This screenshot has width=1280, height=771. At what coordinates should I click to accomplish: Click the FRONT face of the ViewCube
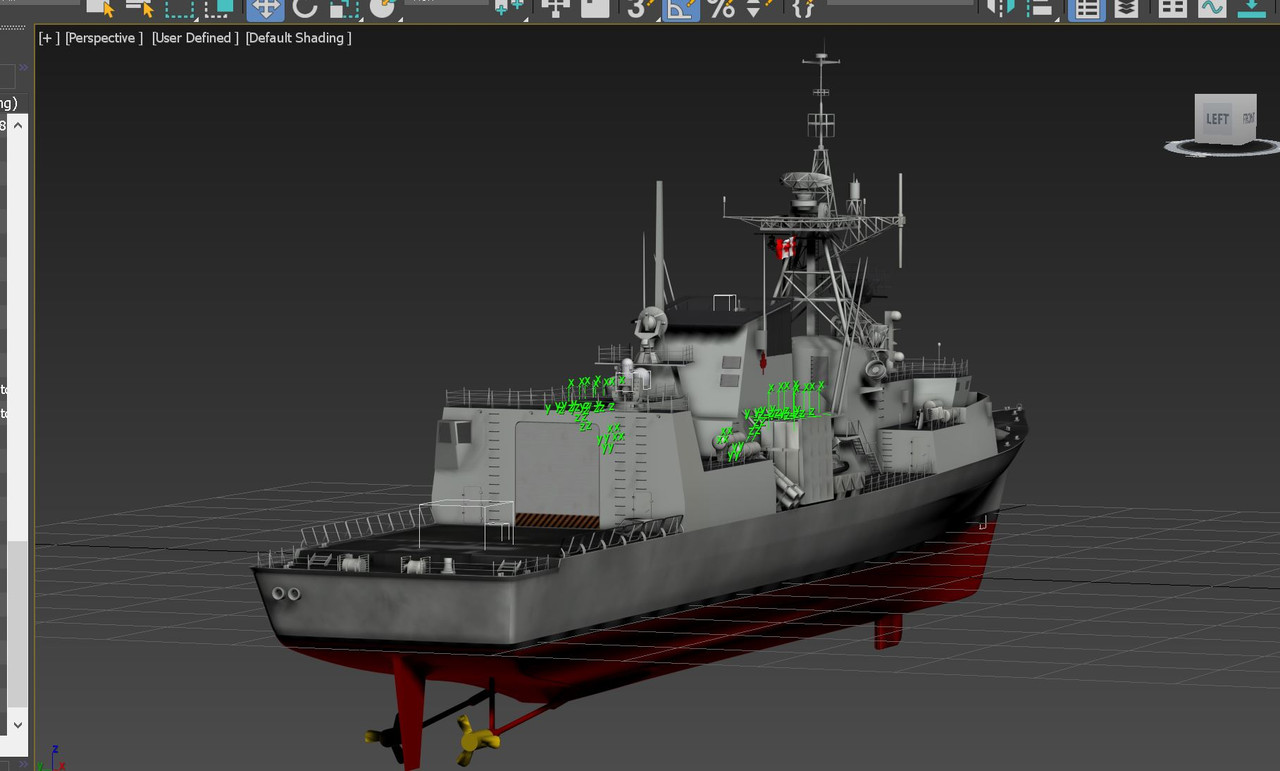click(x=1247, y=118)
